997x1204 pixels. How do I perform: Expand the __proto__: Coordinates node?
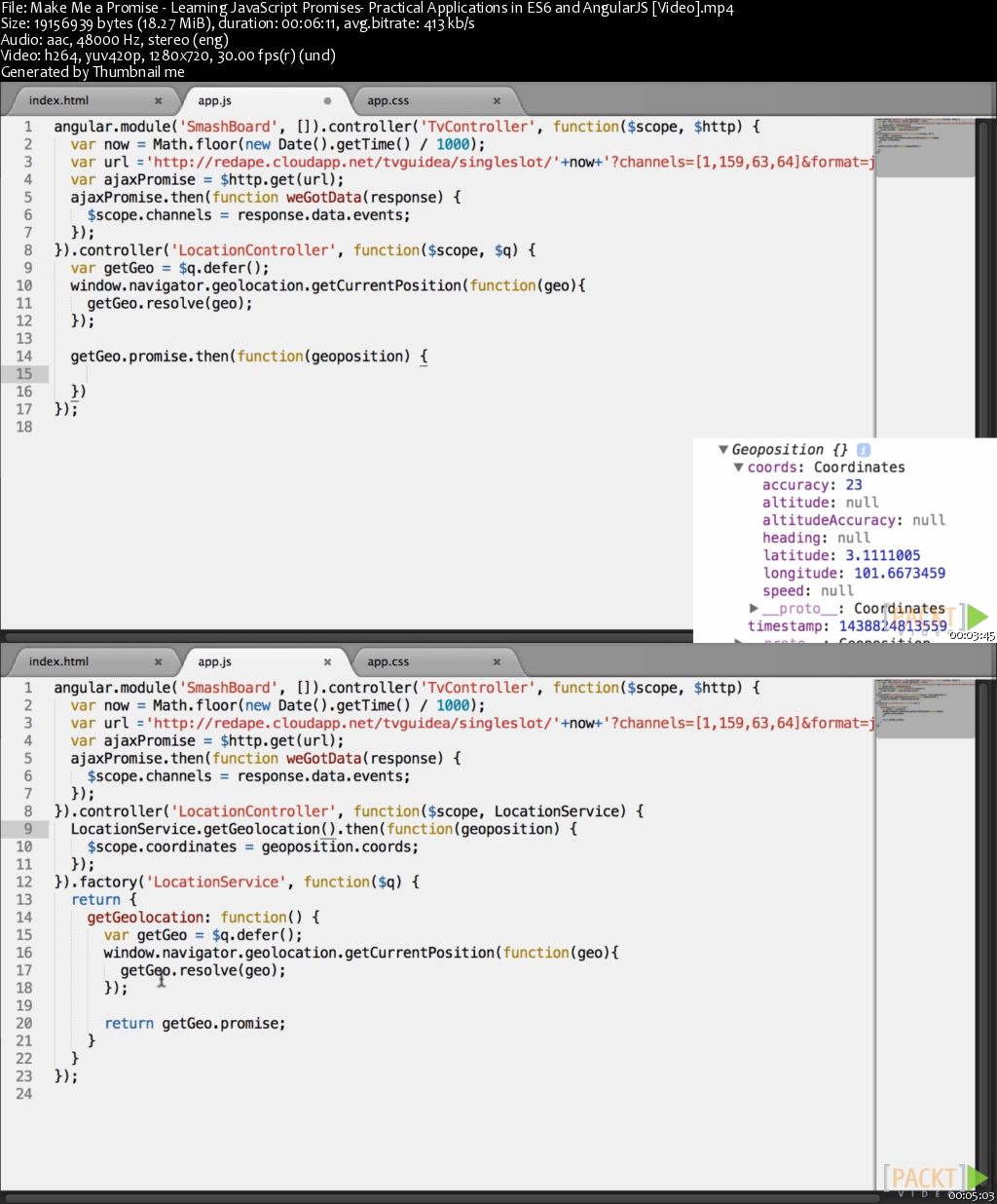click(754, 608)
